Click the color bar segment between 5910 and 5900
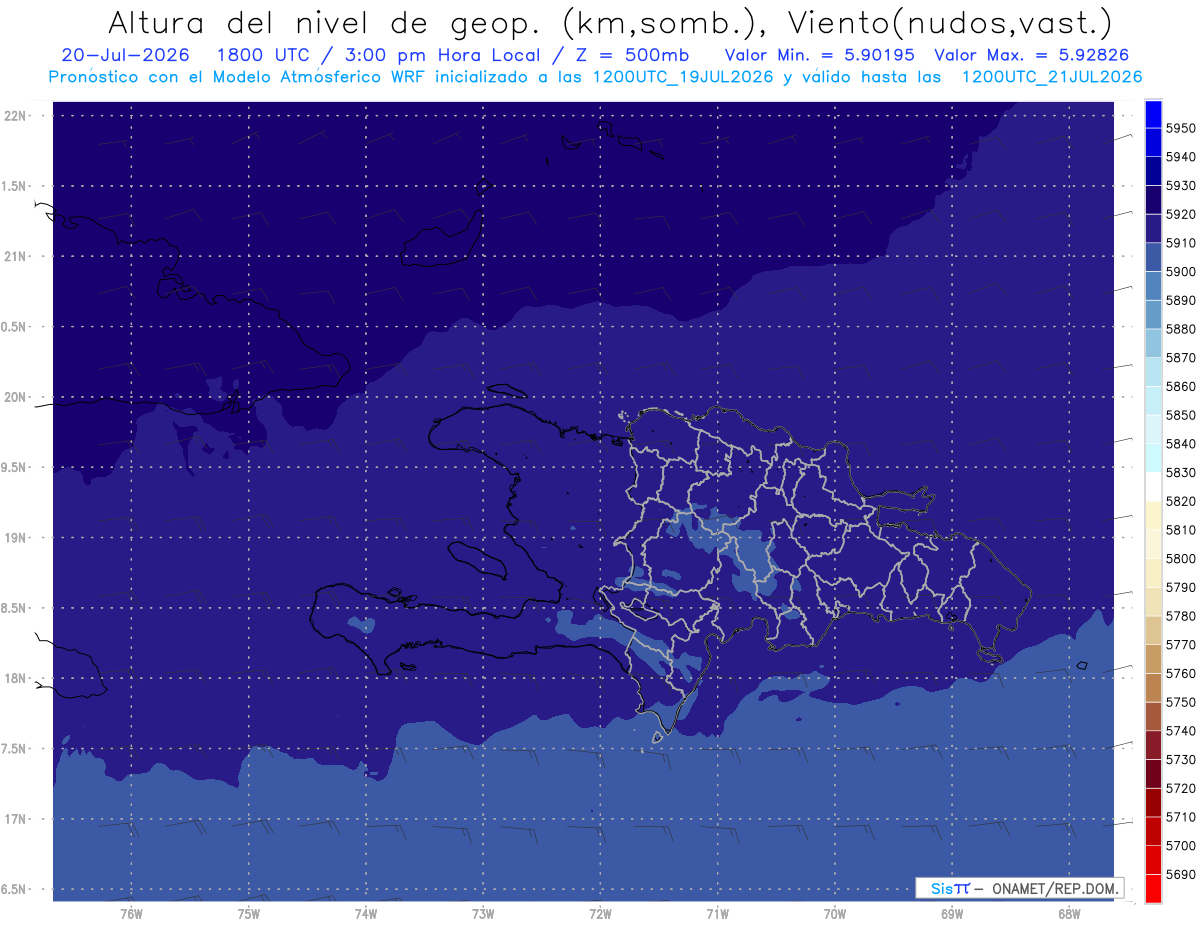1200x927 pixels. click(1153, 257)
